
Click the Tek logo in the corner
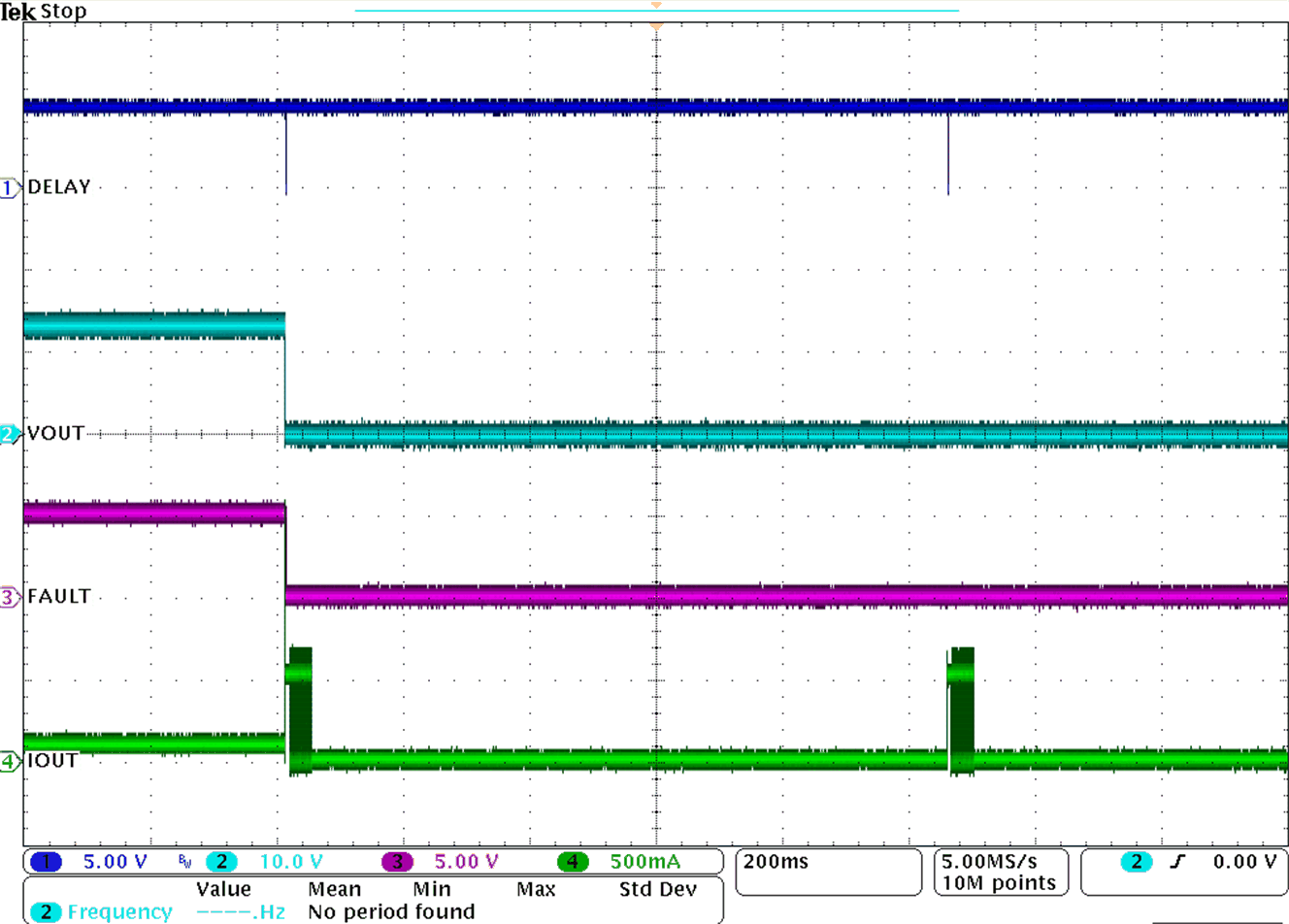coord(17,12)
